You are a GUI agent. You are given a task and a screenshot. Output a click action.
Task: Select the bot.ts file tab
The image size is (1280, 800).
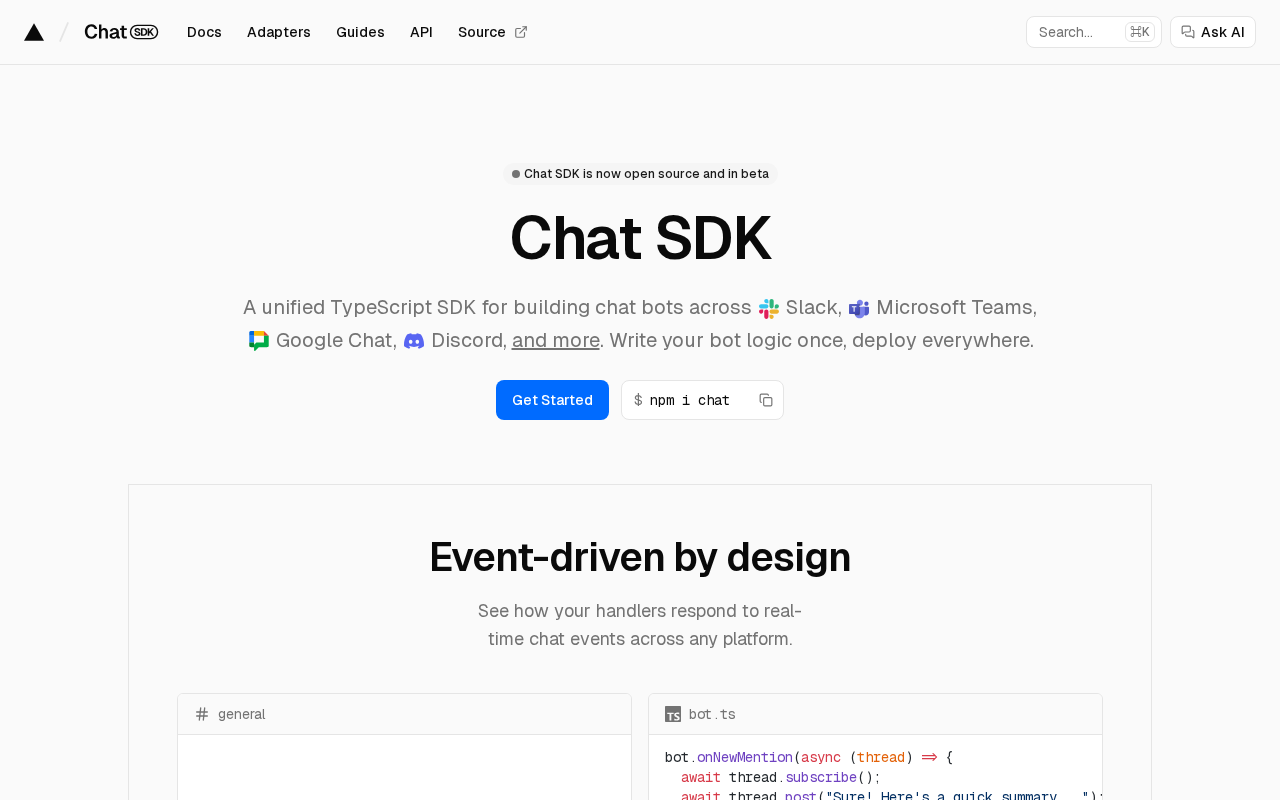click(x=875, y=714)
